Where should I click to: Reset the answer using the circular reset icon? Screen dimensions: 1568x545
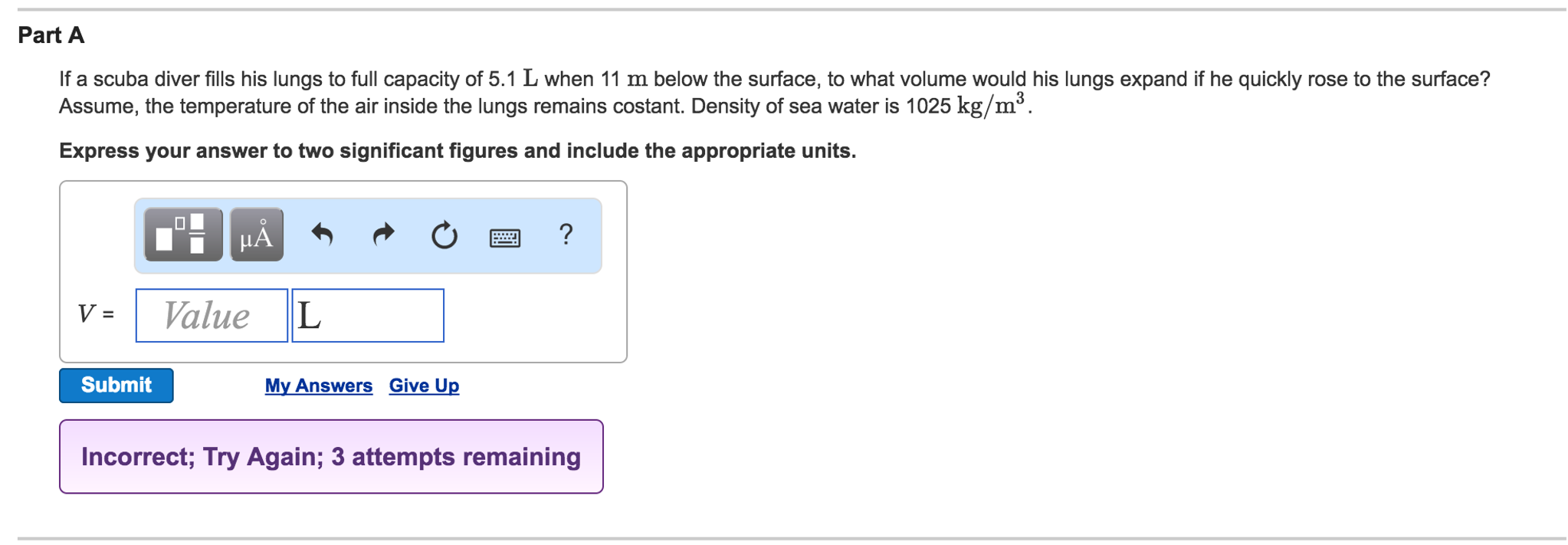pyautogui.click(x=444, y=236)
